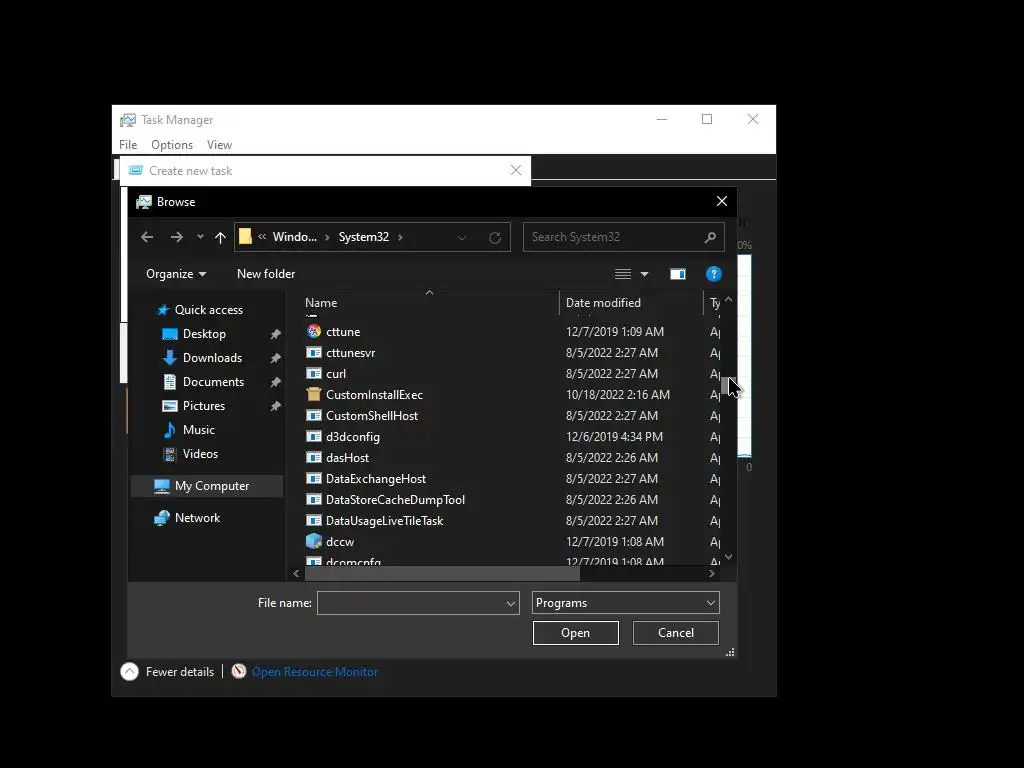Click the magnifier search icon
The image size is (1024, 768).
[x=711, y=237]
